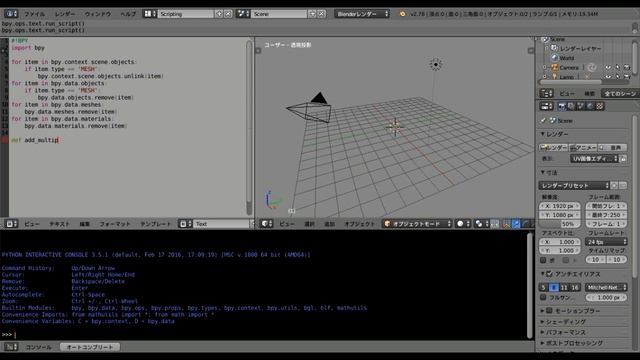
Task: Open the ヘルプ menu
Action: click(x=128, y=14)
